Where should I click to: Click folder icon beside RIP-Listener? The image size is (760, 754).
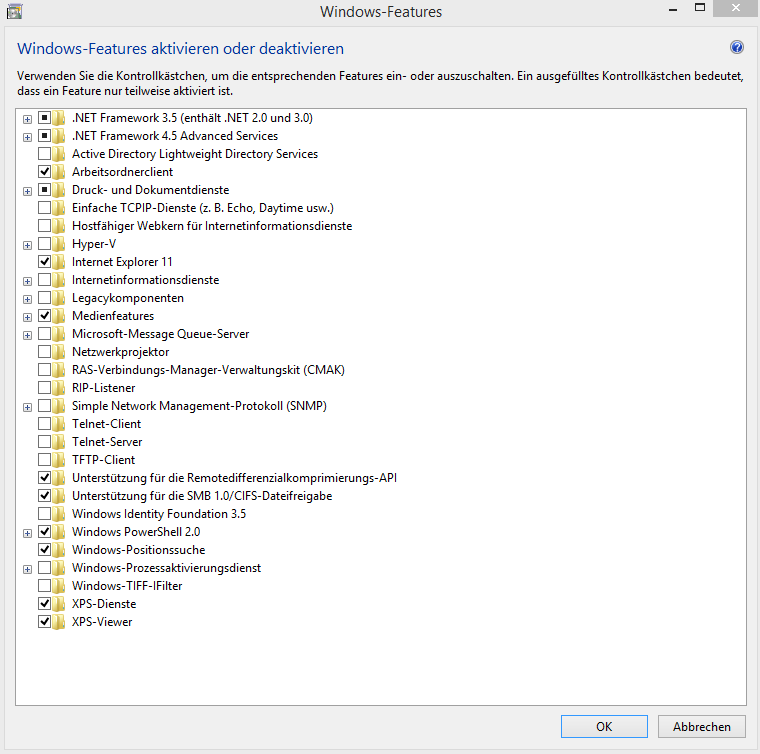coord(59,388)
